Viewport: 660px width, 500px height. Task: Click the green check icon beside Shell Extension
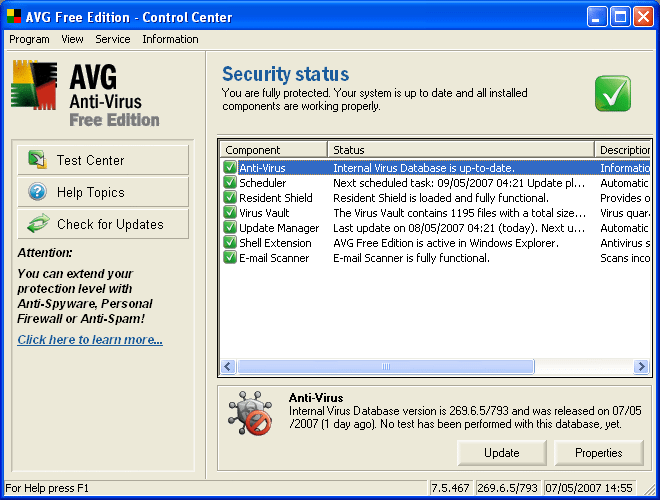pos(230,243)
